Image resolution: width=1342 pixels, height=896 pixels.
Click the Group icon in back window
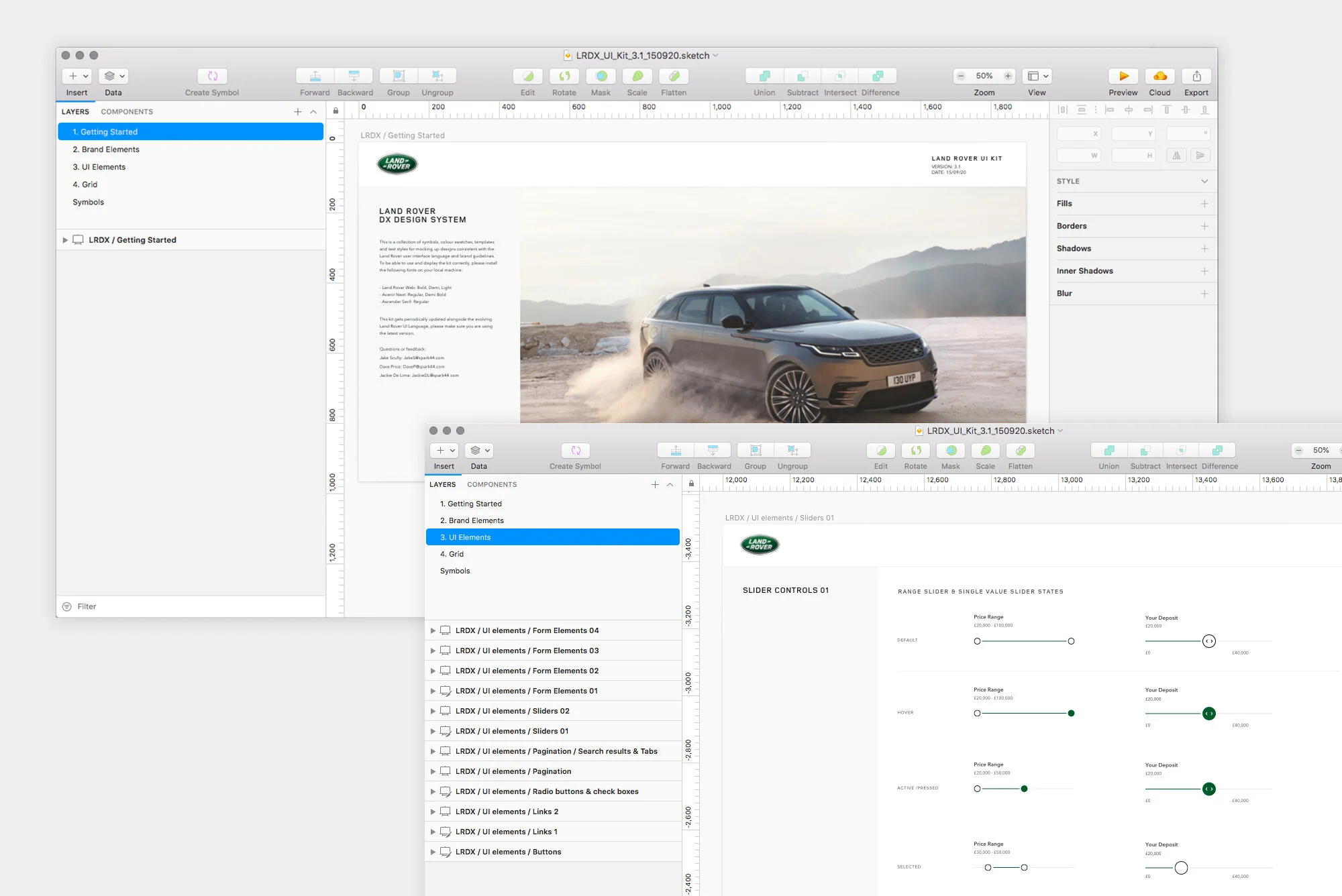[399, 76]
